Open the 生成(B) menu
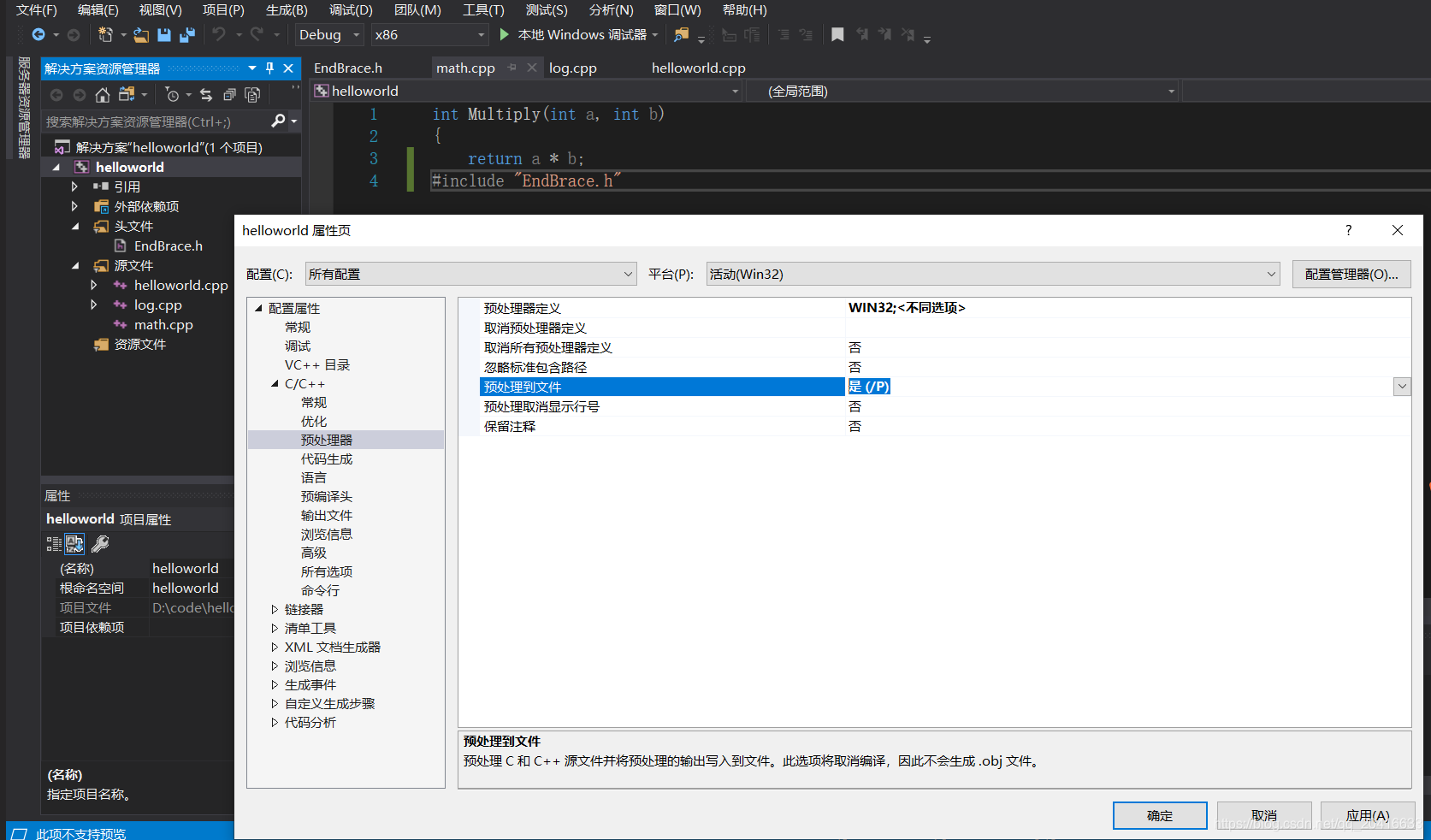The width and height of the screenshot is (1431, 840). point(287,10)
